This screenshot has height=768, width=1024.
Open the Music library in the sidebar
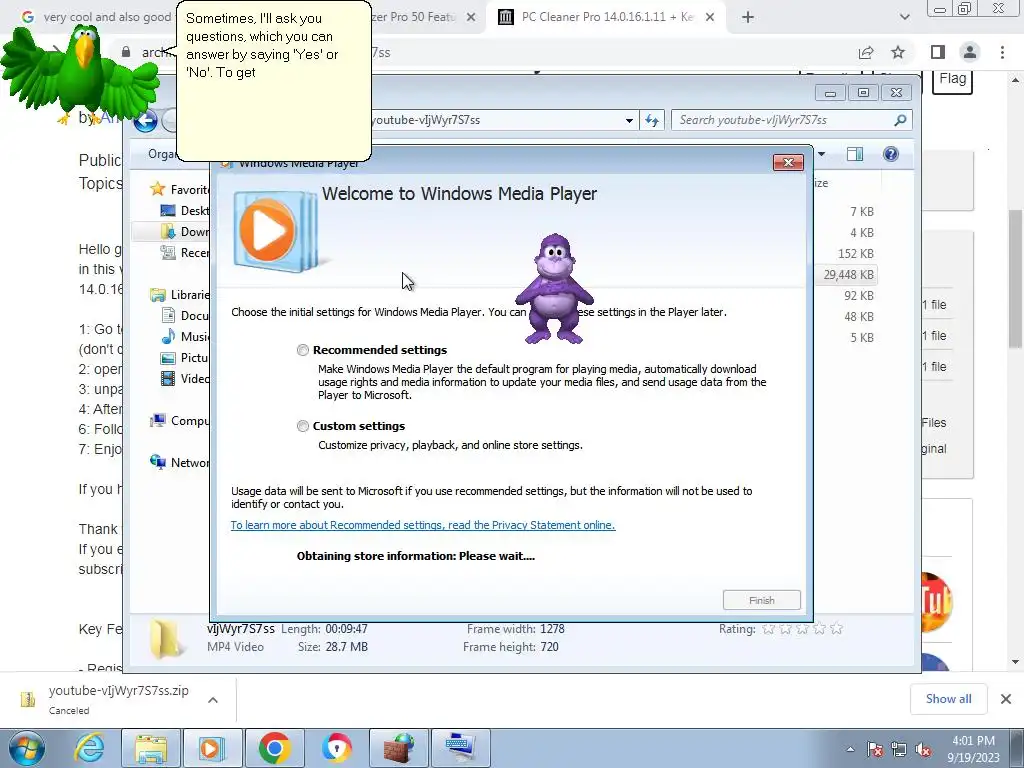[185, 337]
